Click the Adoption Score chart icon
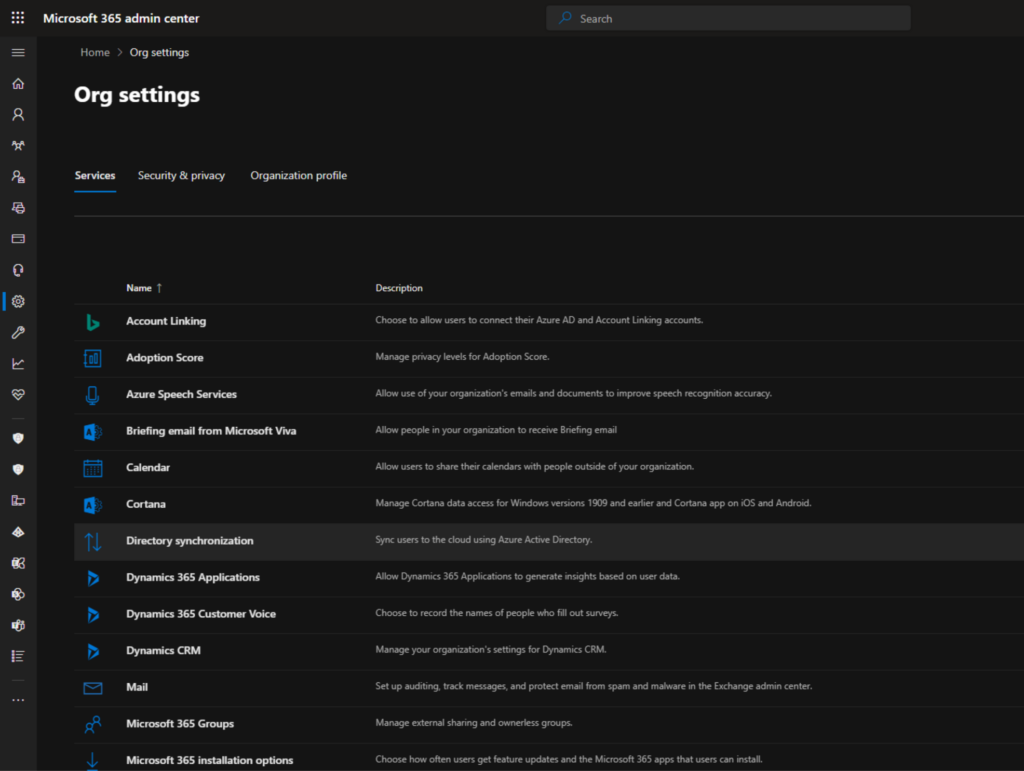Image resolution: width=1024 pixels, height=771 pixels. point(93,358)
